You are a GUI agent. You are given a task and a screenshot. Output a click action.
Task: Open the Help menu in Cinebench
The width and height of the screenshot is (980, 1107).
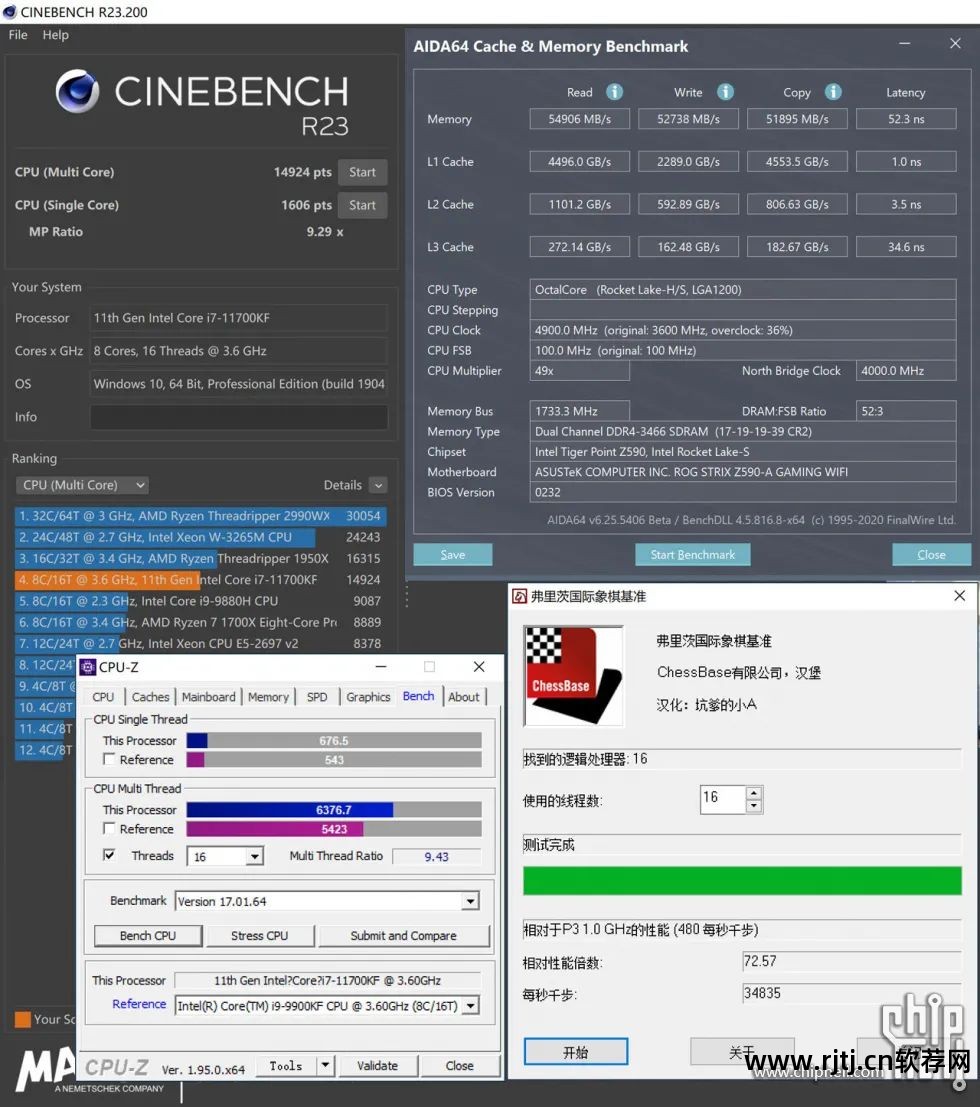(55, 35)
